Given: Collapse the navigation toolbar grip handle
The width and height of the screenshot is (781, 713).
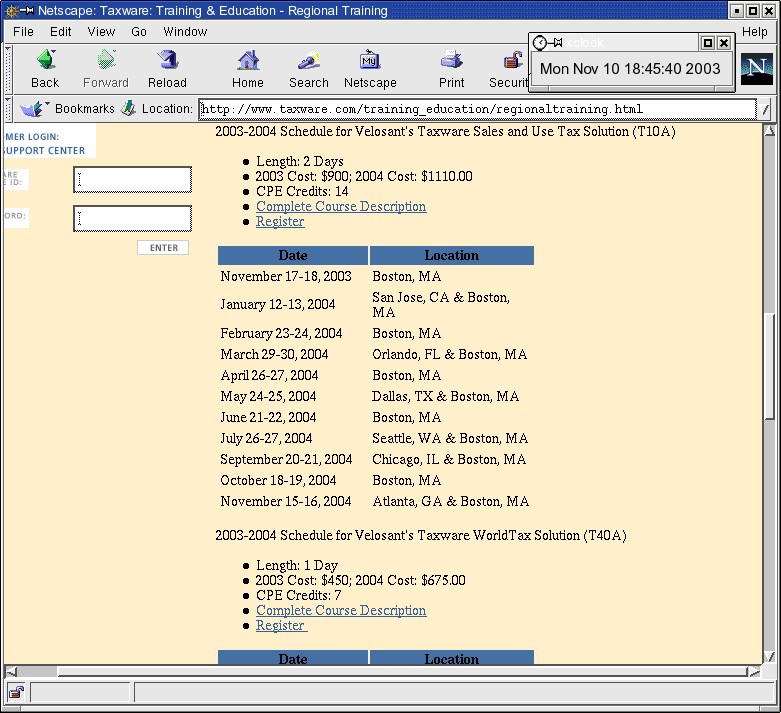Looking at the screenshot, I should click(x=8, y=69).
